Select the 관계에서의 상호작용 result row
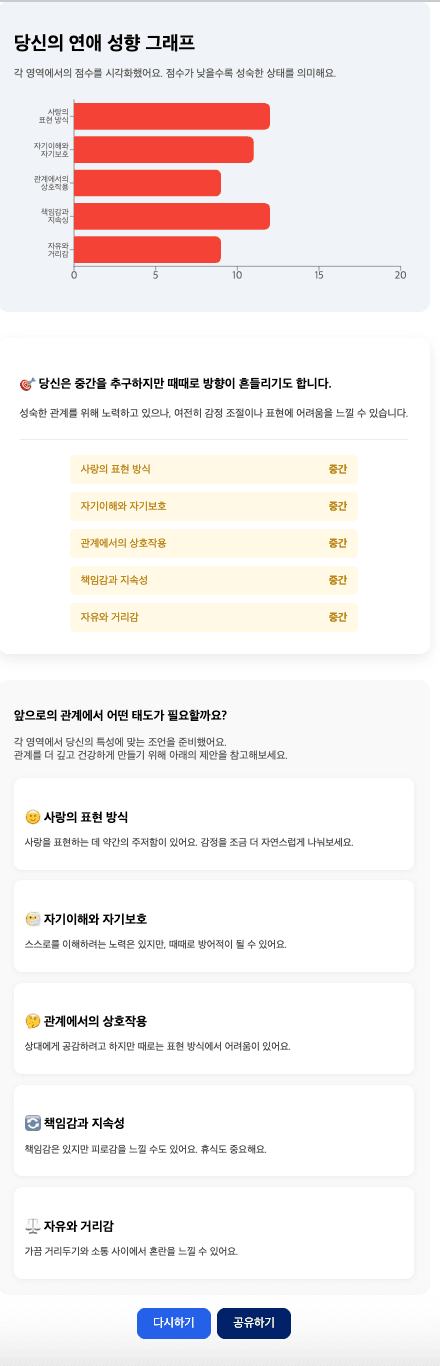 tap(214, 543)
